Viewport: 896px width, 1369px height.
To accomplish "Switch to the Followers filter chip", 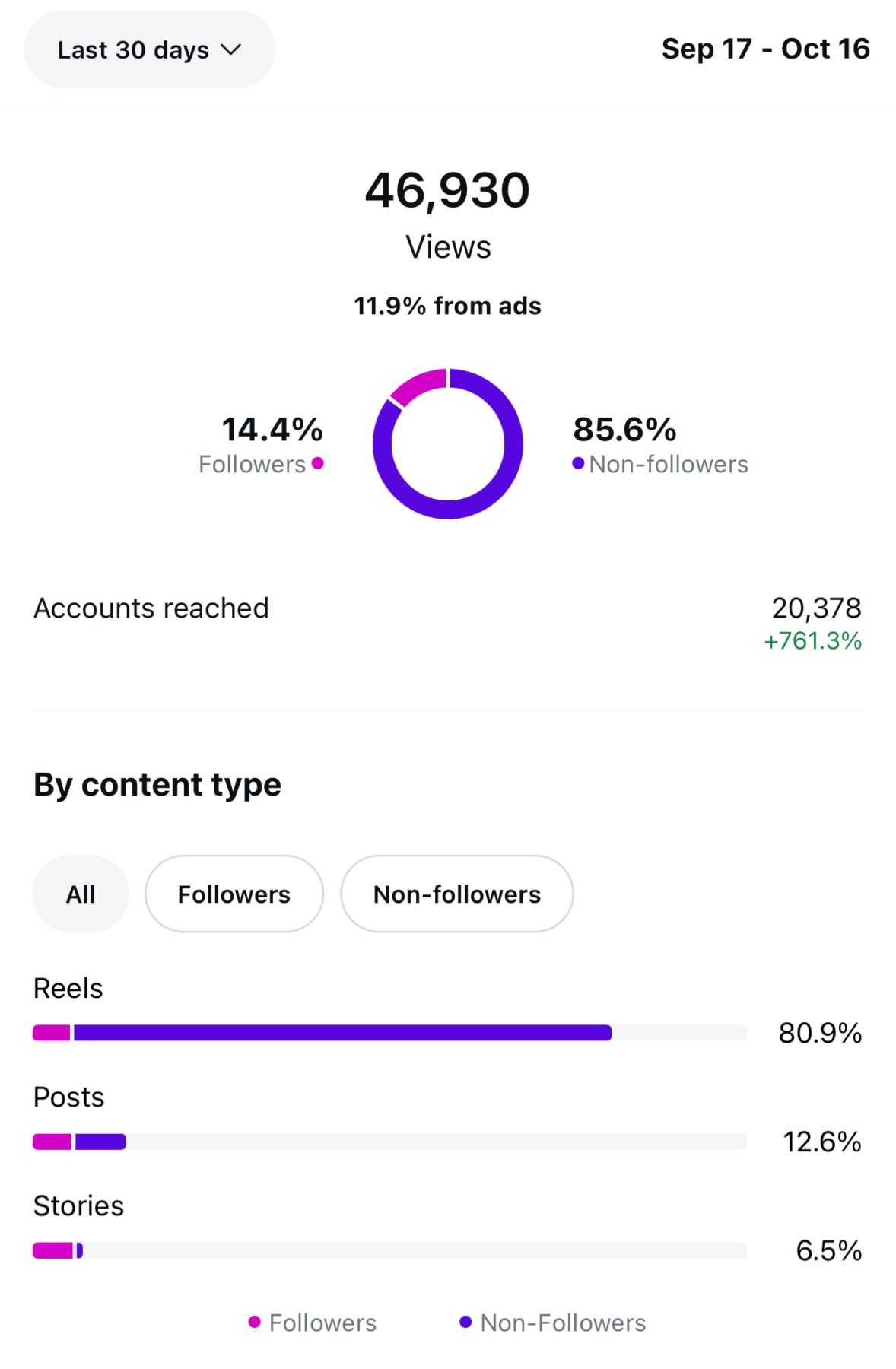I will tap(234, 894).
